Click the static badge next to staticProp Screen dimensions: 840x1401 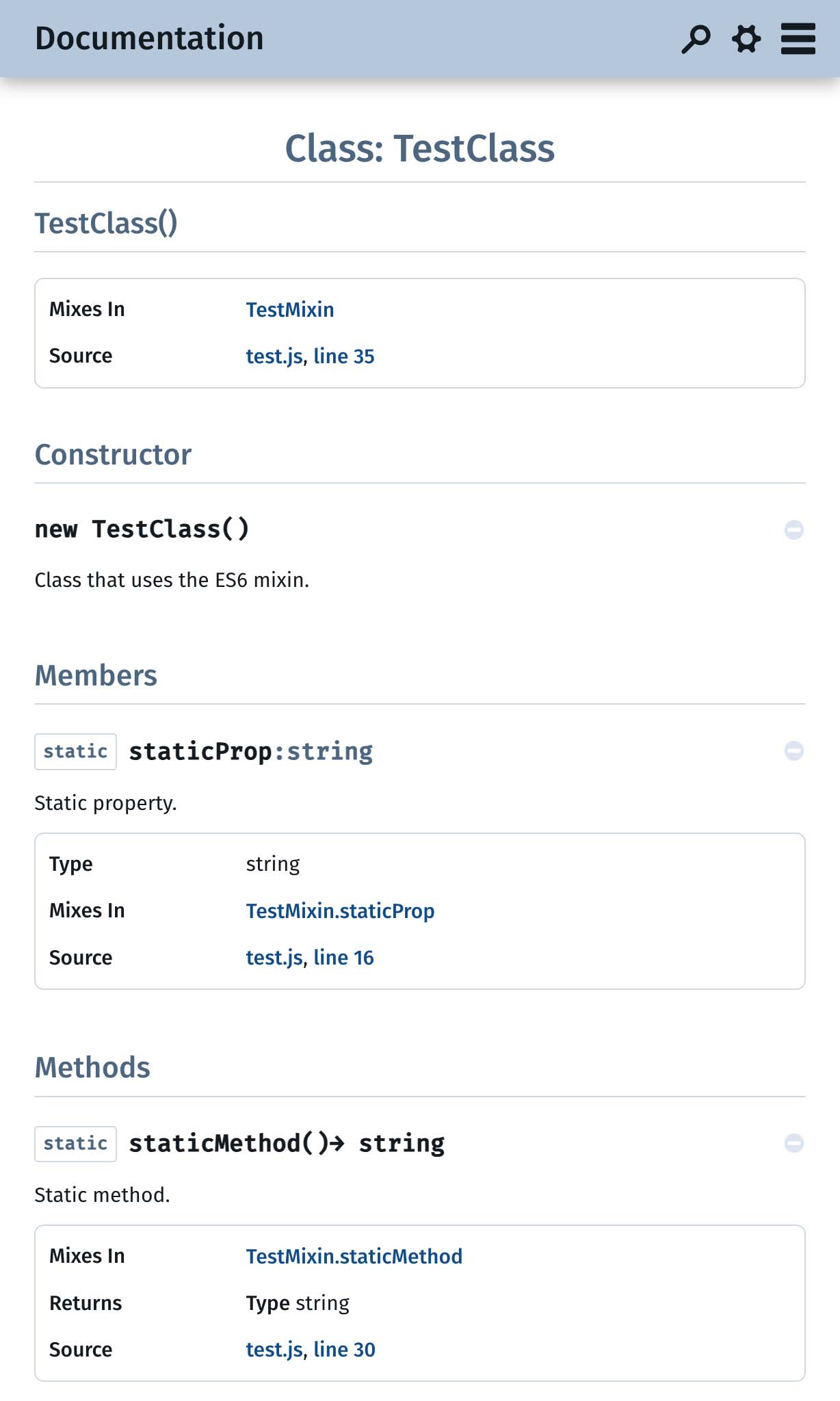(75, 752)
